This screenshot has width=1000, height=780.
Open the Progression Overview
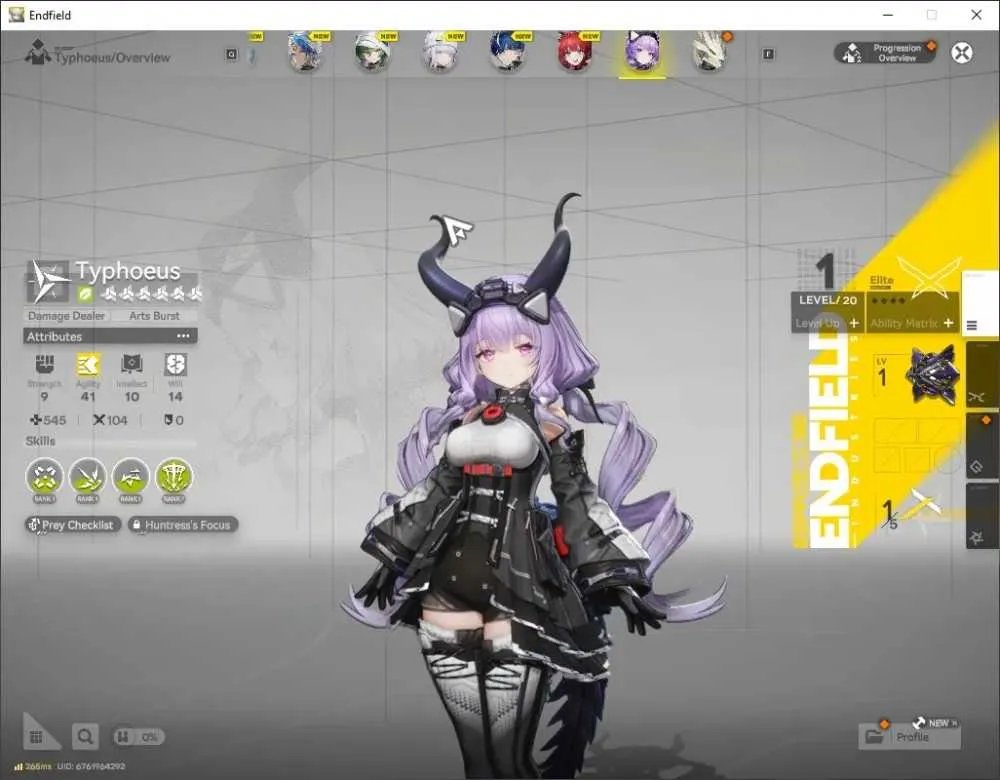885,53
